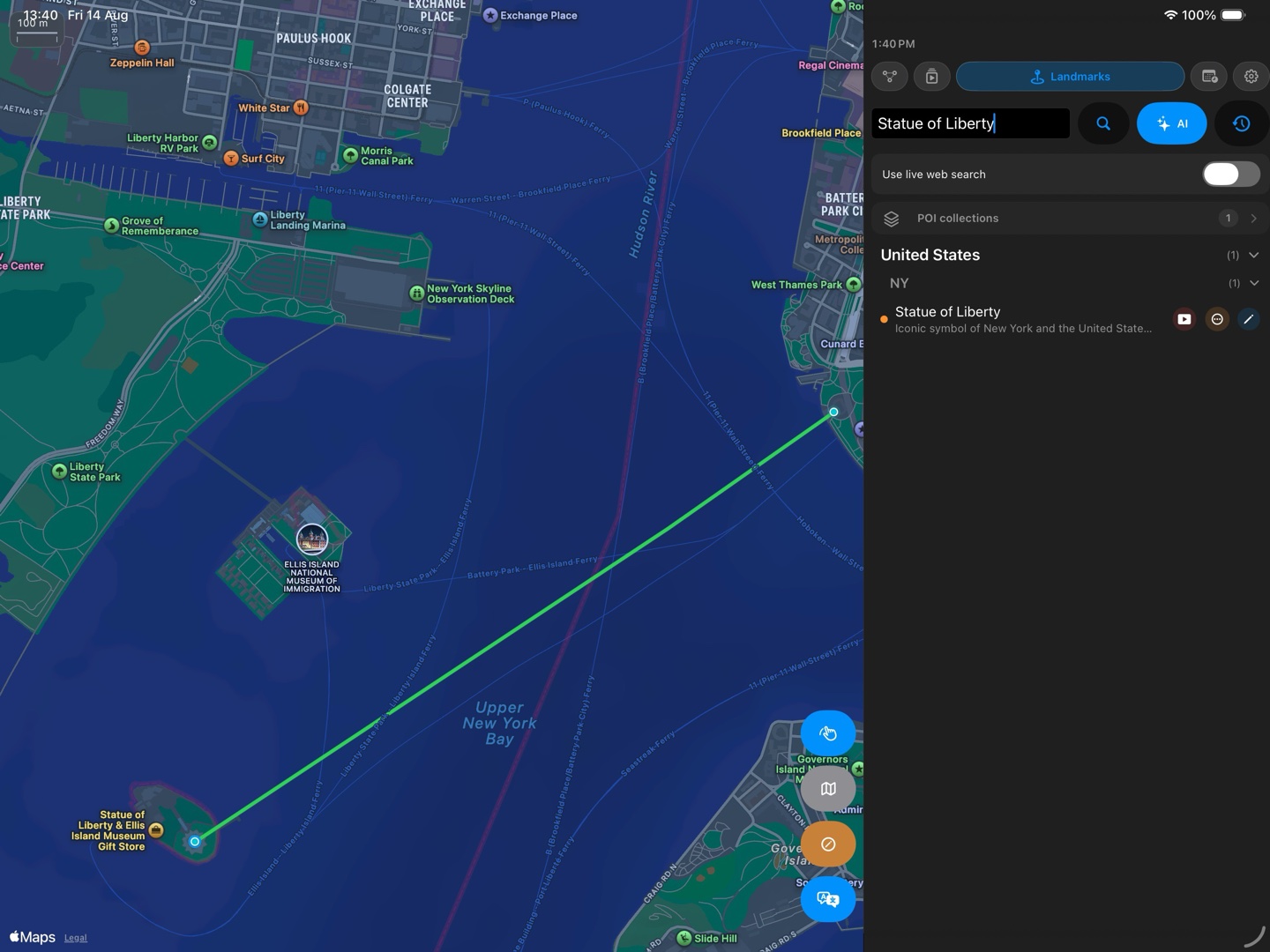Image resolution: width=1270 pixels, height=952 pixels.
Task: Tap the Grove of Rememberance pin
Action: pos(111,226)
